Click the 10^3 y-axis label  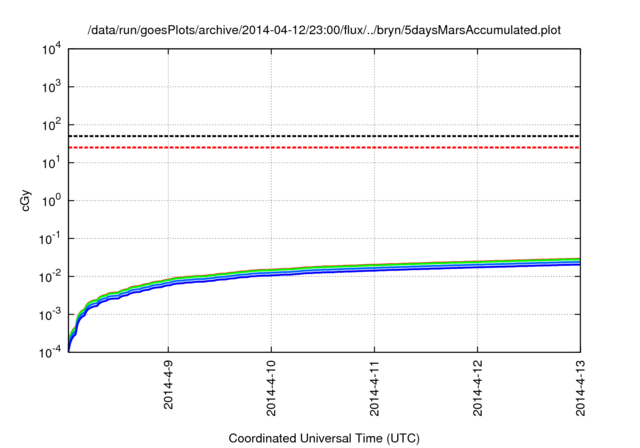[52, 87]
